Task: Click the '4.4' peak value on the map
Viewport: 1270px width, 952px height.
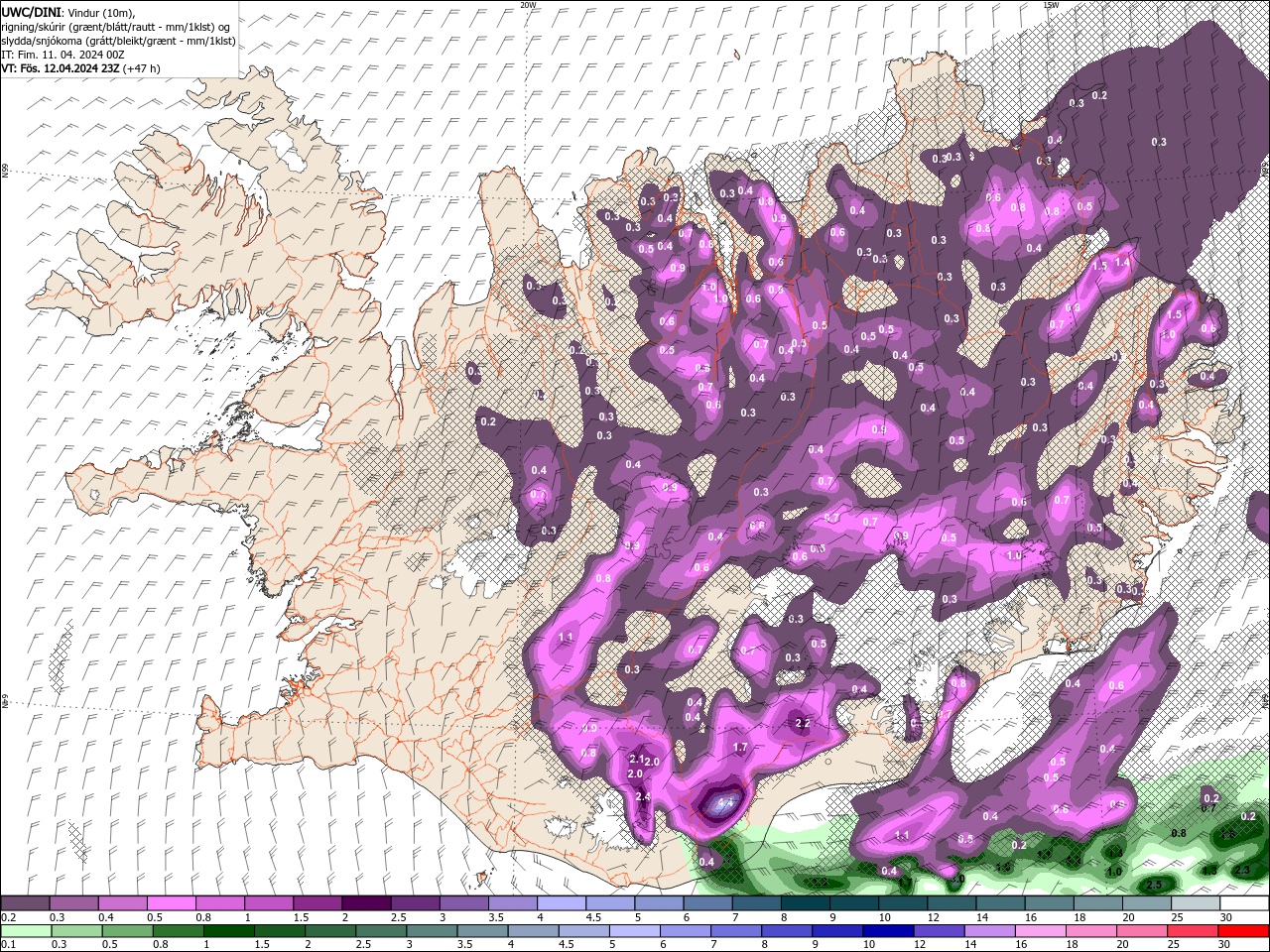Action: pos(724,803)
